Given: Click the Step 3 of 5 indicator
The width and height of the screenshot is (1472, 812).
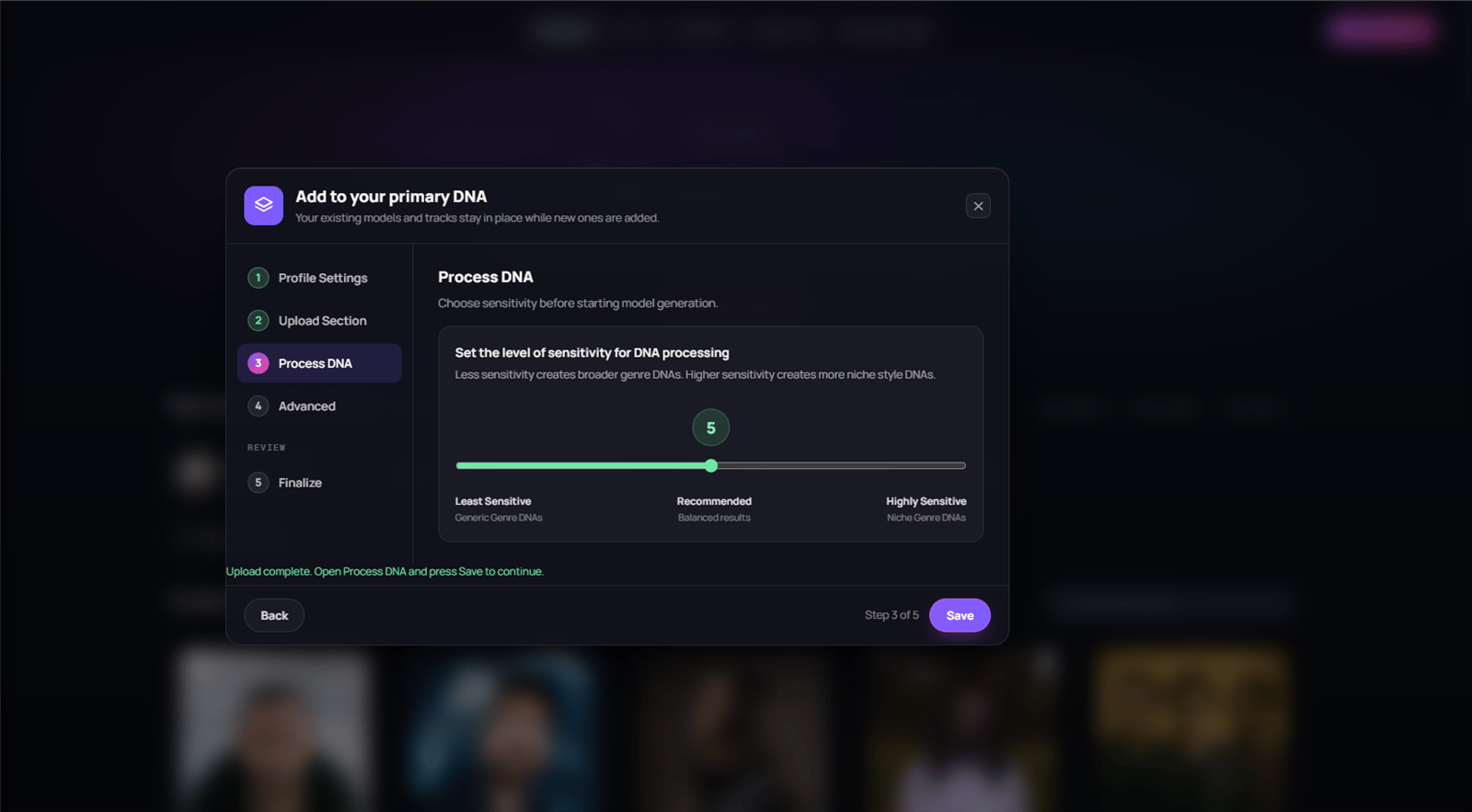Looking at the screenshot, I should [x=891, y=615].
